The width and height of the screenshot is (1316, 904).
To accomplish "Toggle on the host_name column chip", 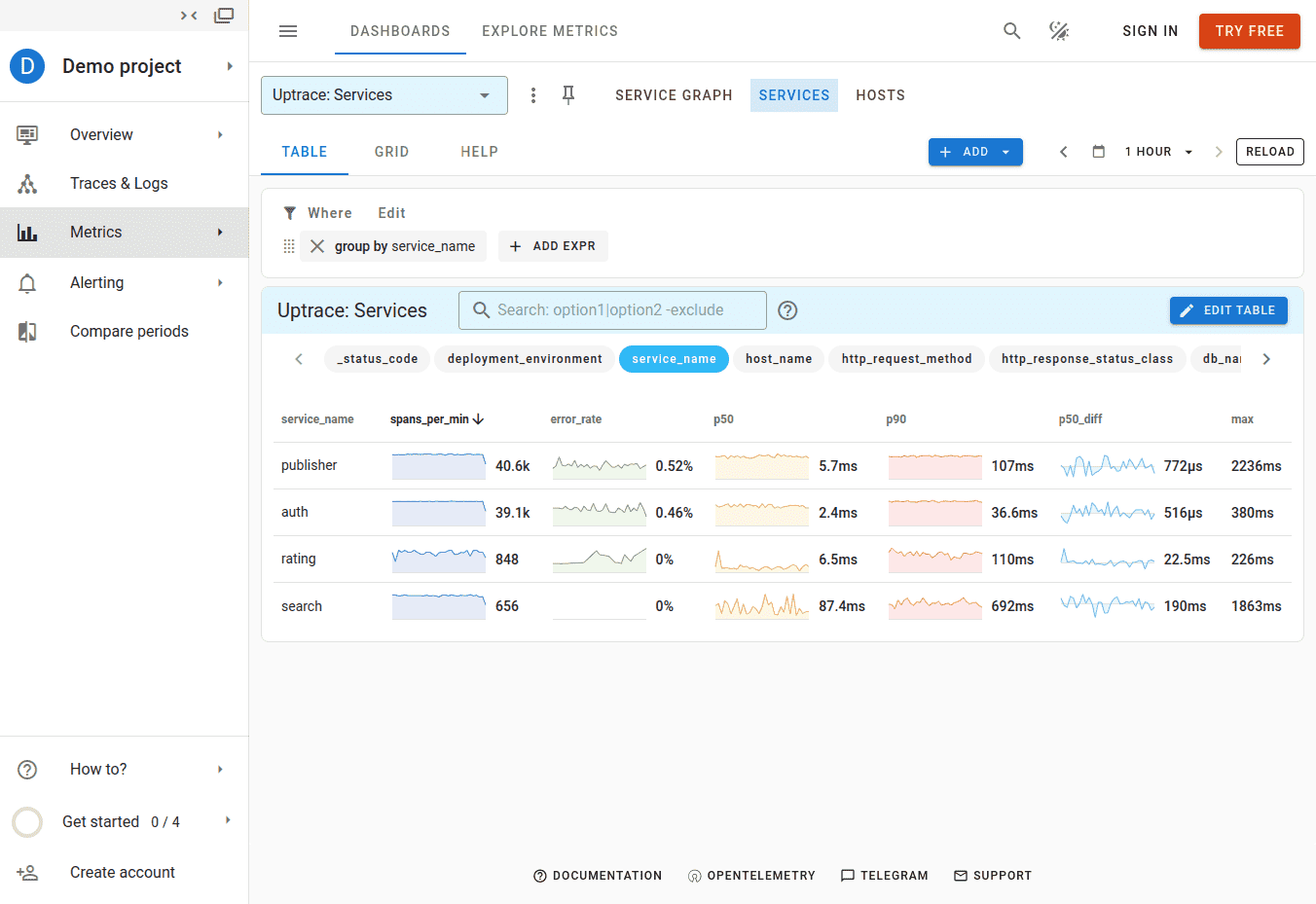I will pos(778,358).
